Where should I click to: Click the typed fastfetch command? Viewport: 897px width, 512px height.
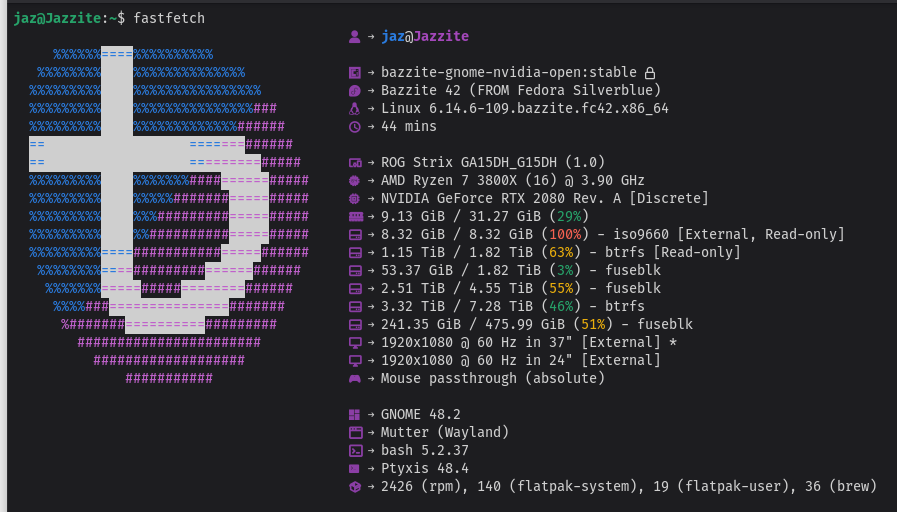click(169, 18)
